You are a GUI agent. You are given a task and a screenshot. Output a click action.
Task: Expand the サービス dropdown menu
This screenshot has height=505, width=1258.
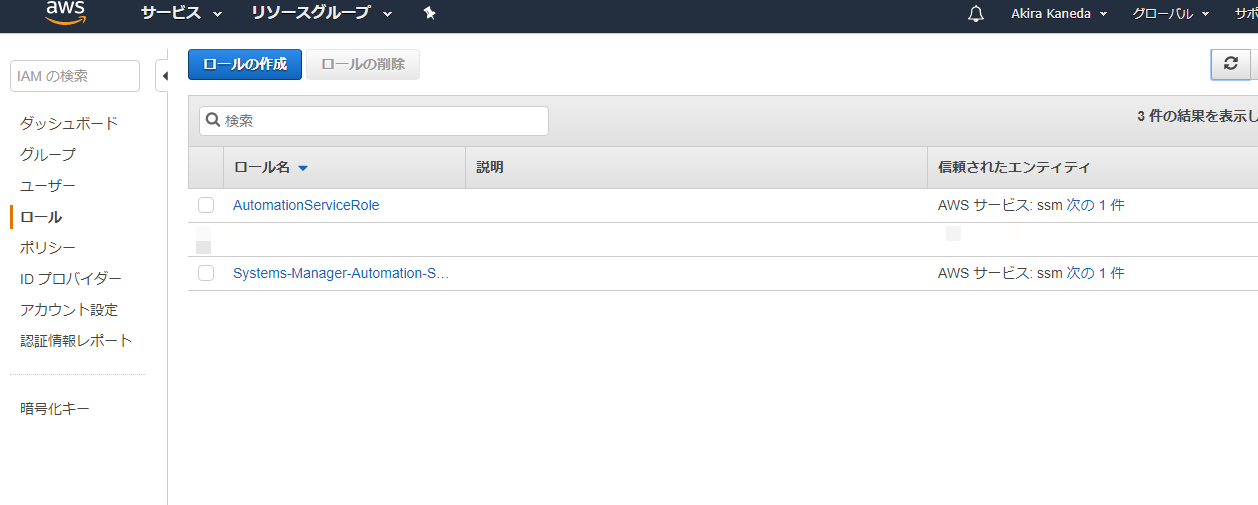click(x=181, y=13)
